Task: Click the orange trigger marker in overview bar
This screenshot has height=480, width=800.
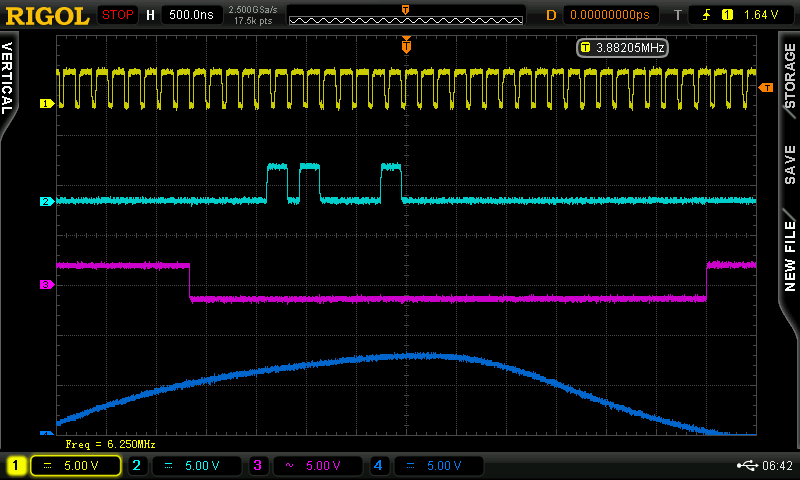Action: 406,10
